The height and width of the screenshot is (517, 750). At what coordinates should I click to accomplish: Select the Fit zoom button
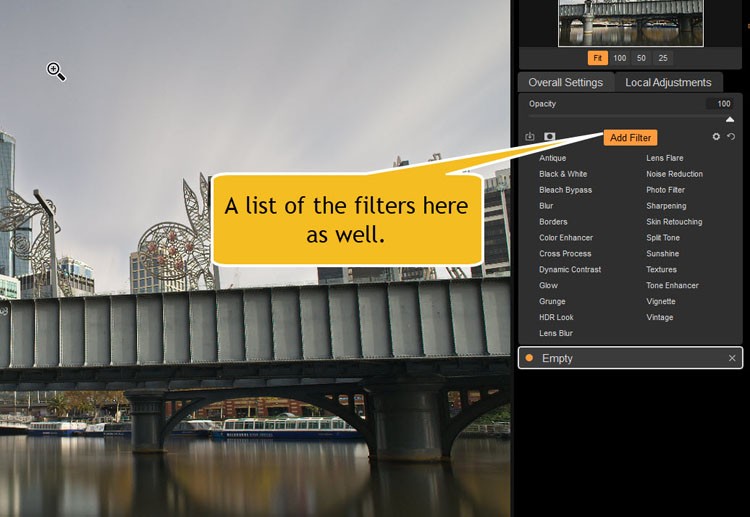coord(597,58)
